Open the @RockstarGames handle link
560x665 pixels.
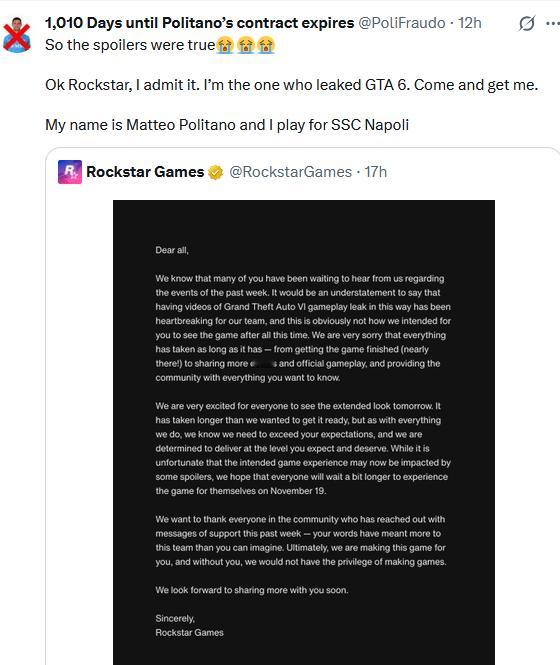[x=291, y=172]
